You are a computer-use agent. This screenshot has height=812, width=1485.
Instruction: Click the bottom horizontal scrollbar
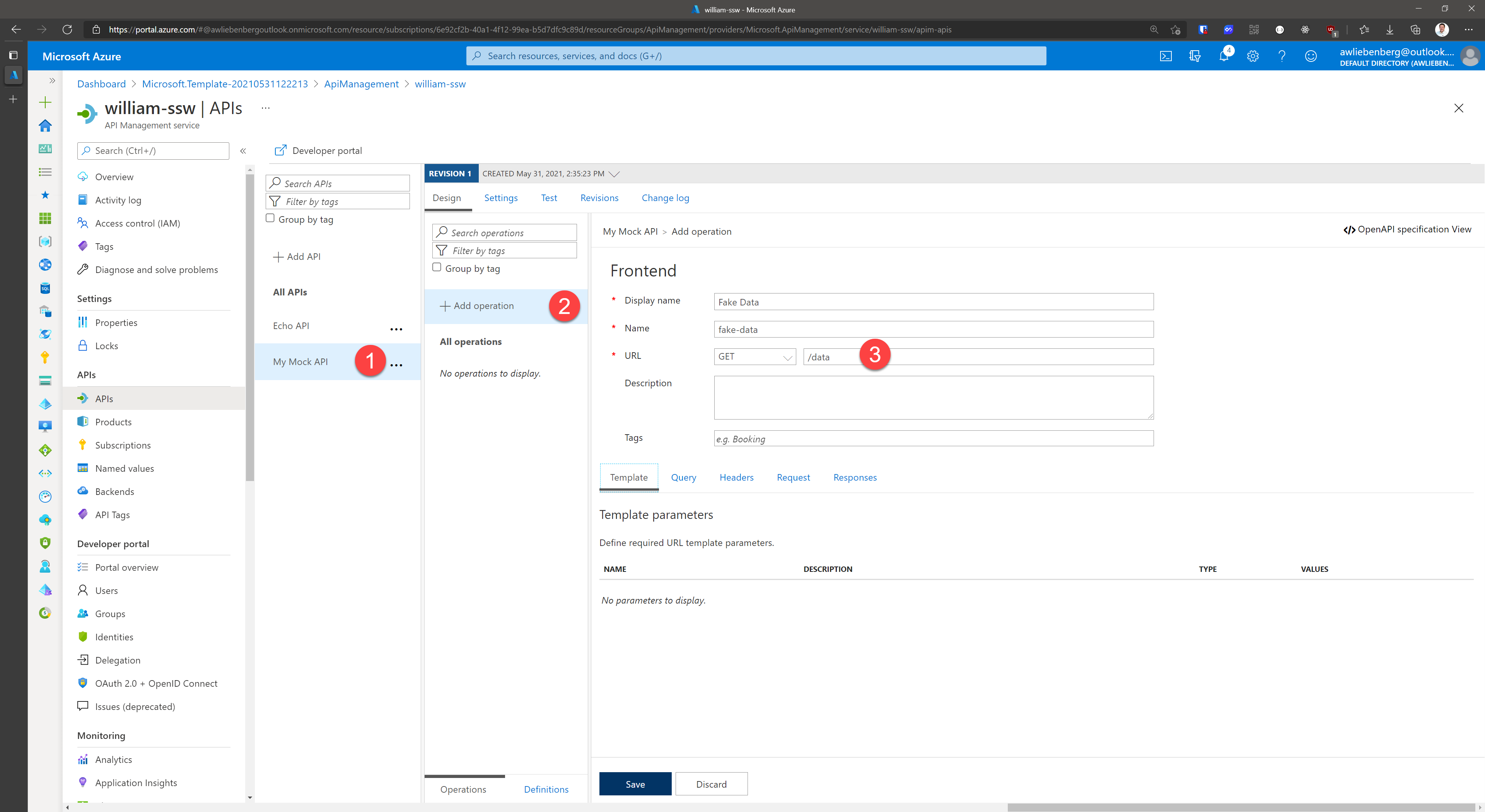tap(1239, 807)
